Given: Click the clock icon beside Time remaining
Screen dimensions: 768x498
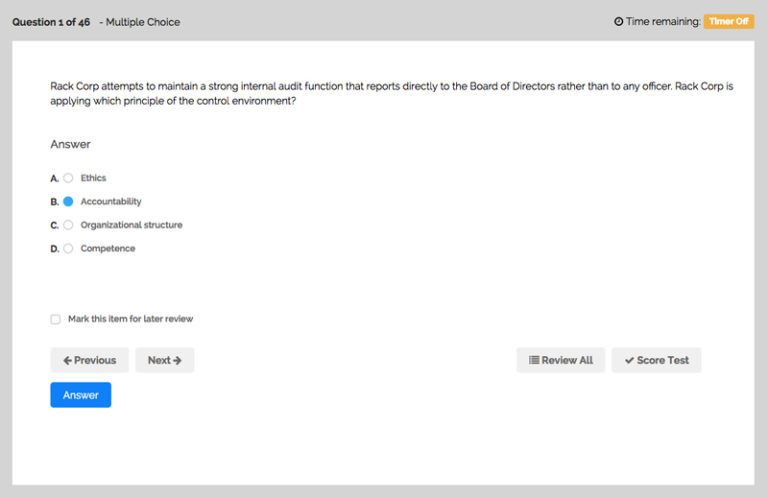Looking at the screenshot, I should [x=619, y=21].
